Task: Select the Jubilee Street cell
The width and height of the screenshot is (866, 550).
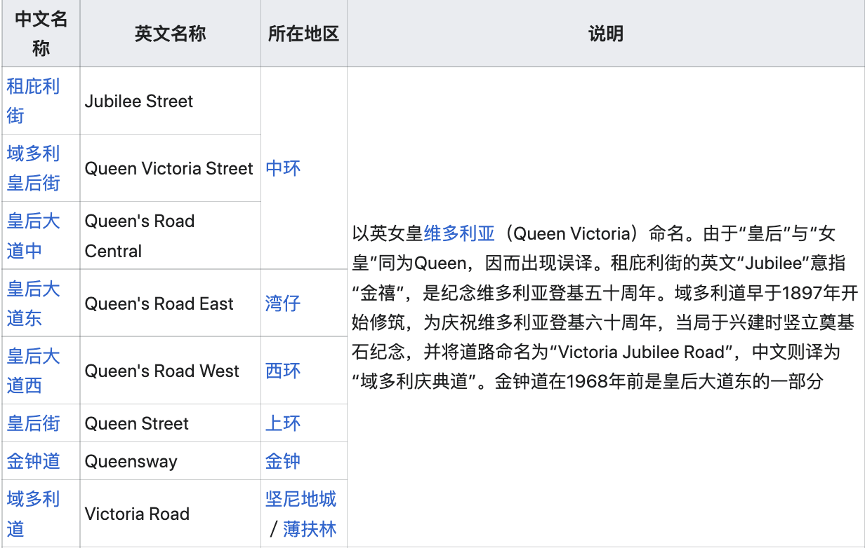Action: 170,101
